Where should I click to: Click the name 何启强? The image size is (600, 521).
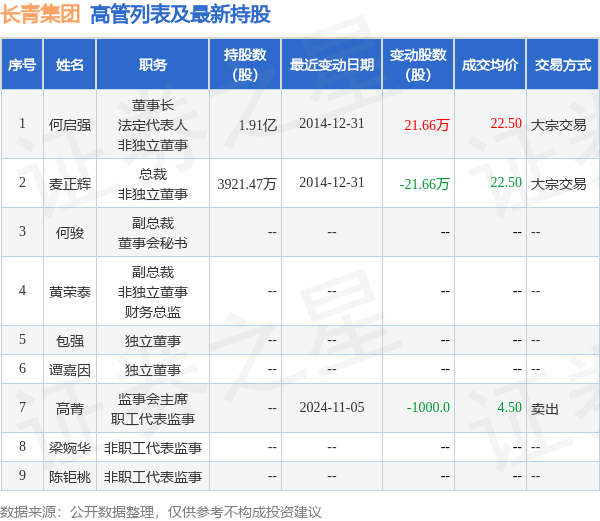70,125
